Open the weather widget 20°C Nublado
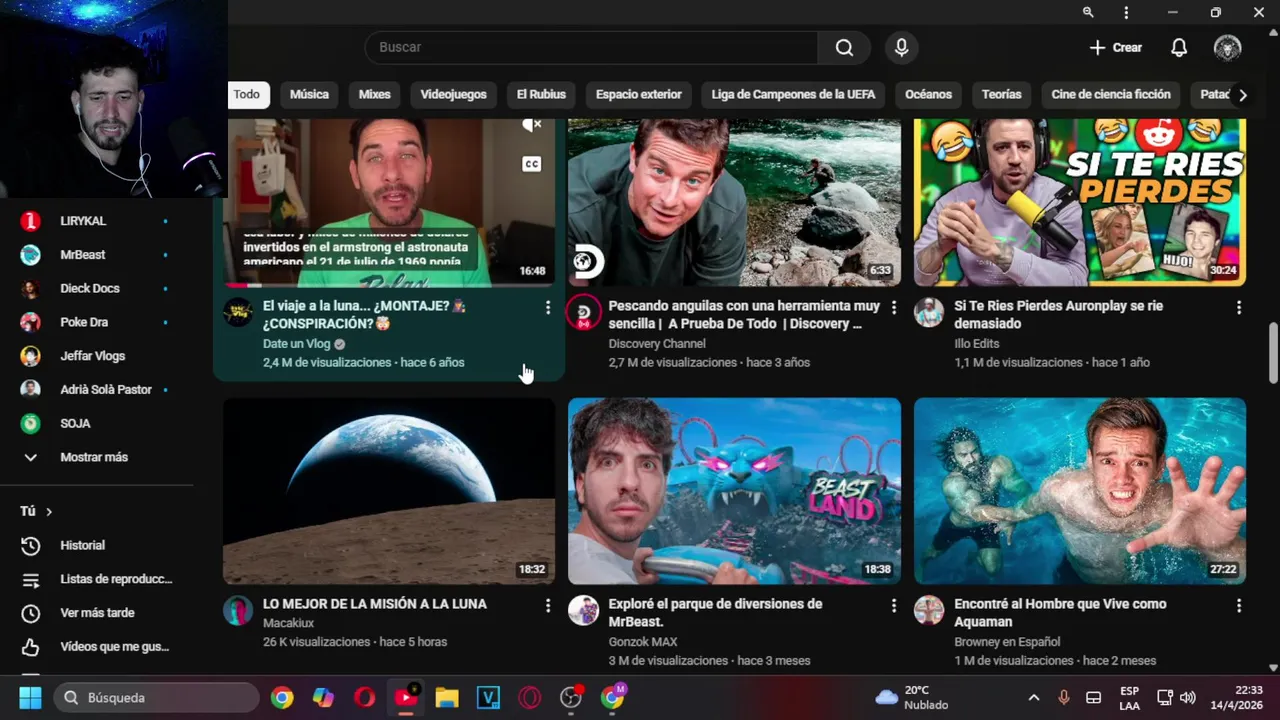Image resolution: width=1280 pixels, height=720 pixels. pos(912,697)
